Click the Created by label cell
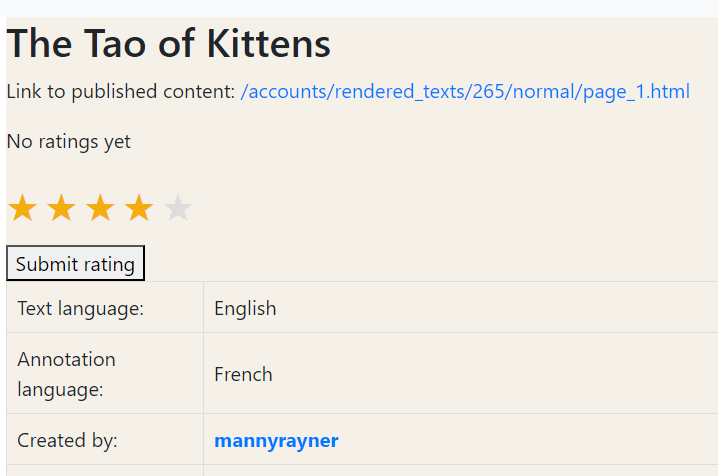 [x=68, y=440]
